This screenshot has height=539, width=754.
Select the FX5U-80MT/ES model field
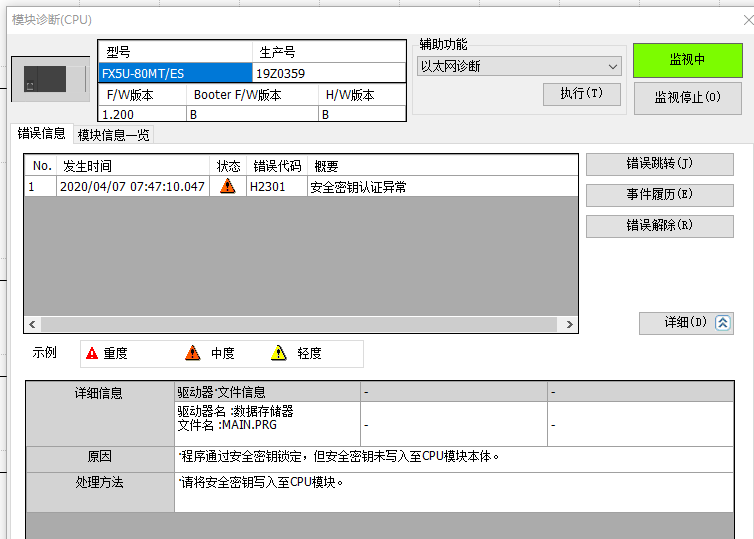[x=175, y=73]
